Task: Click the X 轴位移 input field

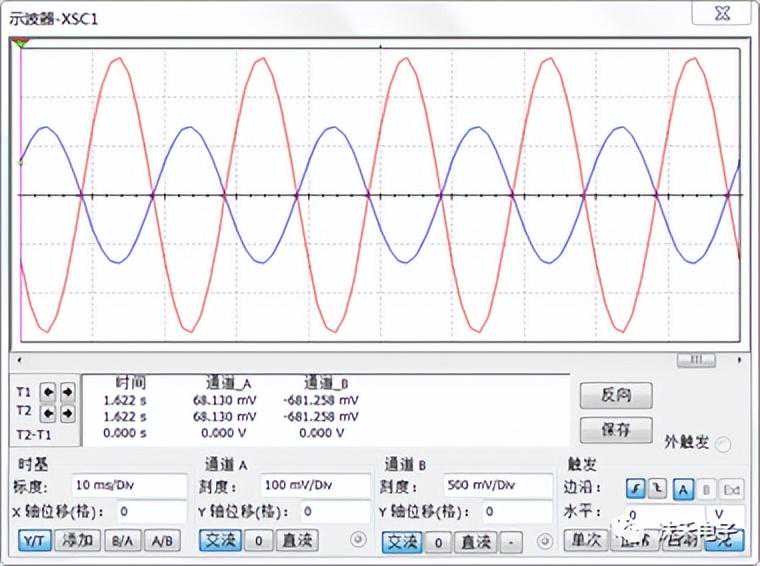Action: click(151, 512)
